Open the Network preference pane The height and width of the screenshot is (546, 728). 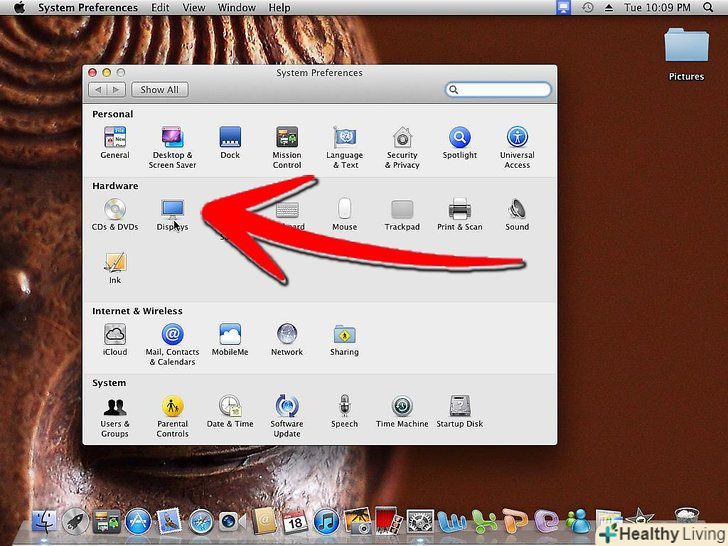click(x=287, y=340)
